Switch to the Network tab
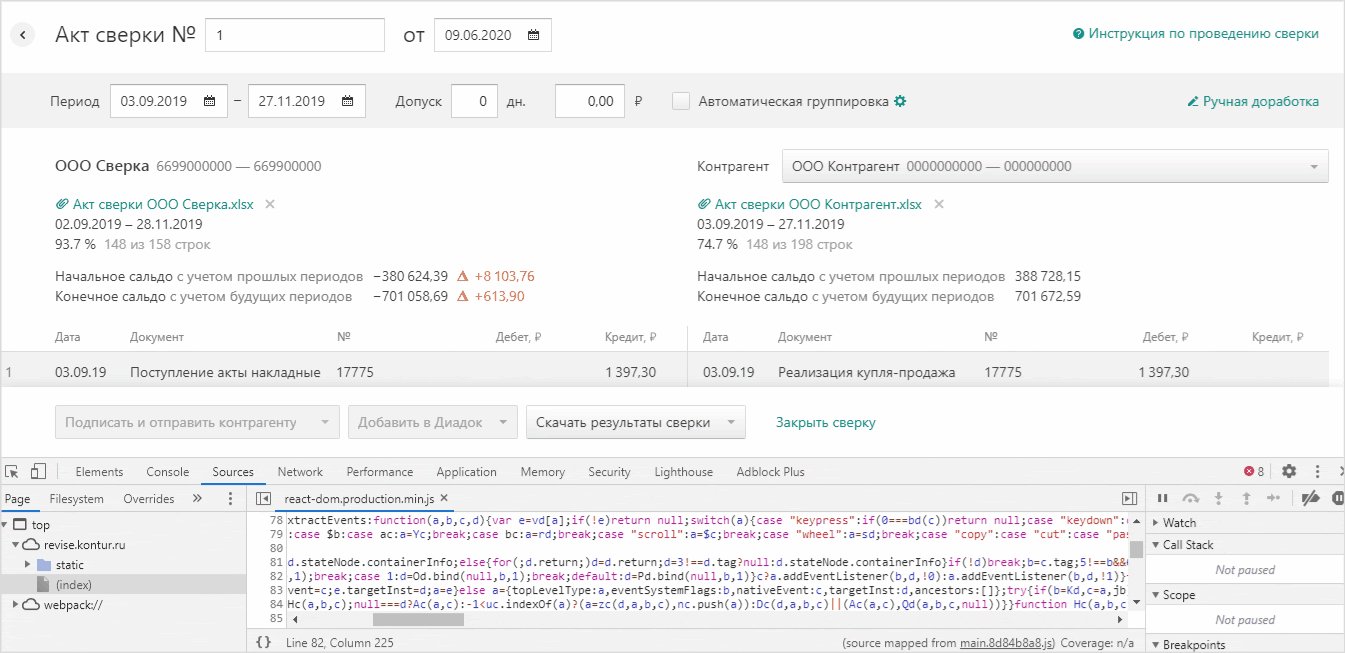This screenshot has height=653, width=1345. (300, 472)
